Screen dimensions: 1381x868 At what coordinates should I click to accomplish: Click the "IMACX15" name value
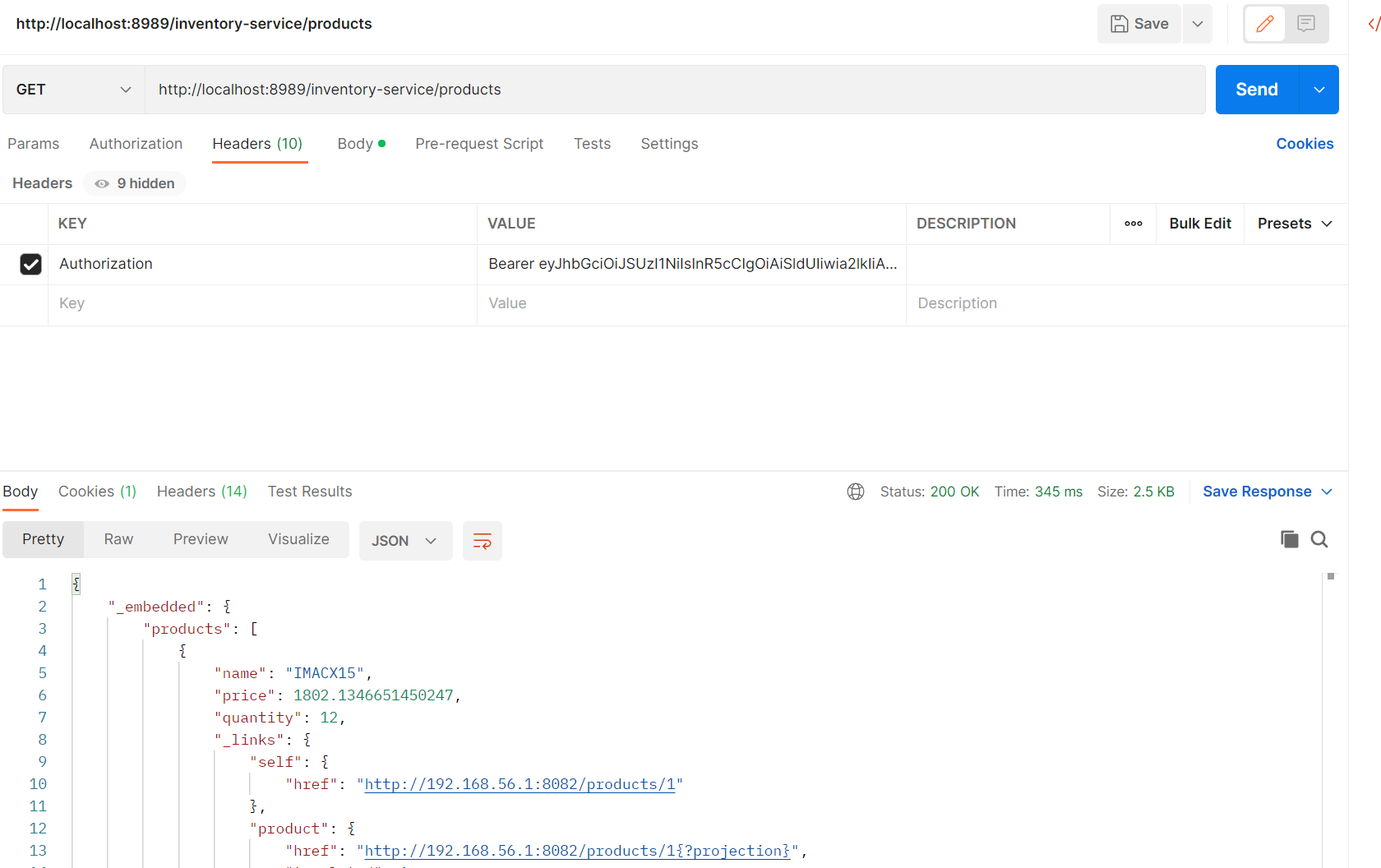pos(325,673)
